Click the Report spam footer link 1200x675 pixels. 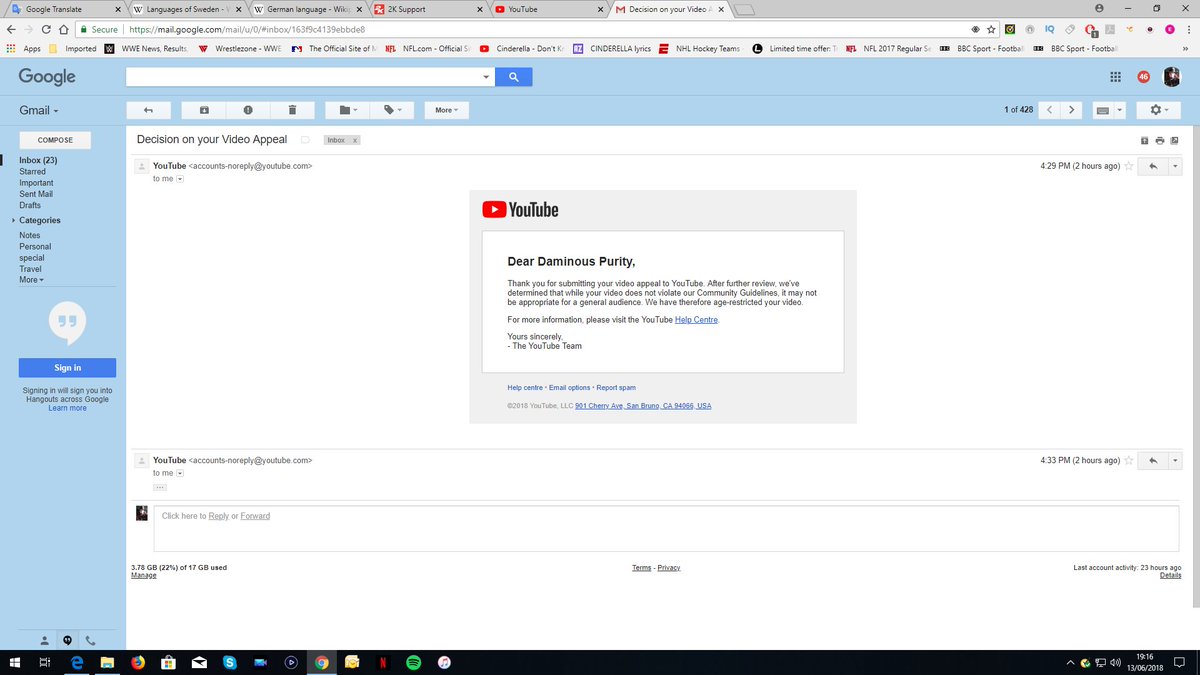(x=616, y=387)
